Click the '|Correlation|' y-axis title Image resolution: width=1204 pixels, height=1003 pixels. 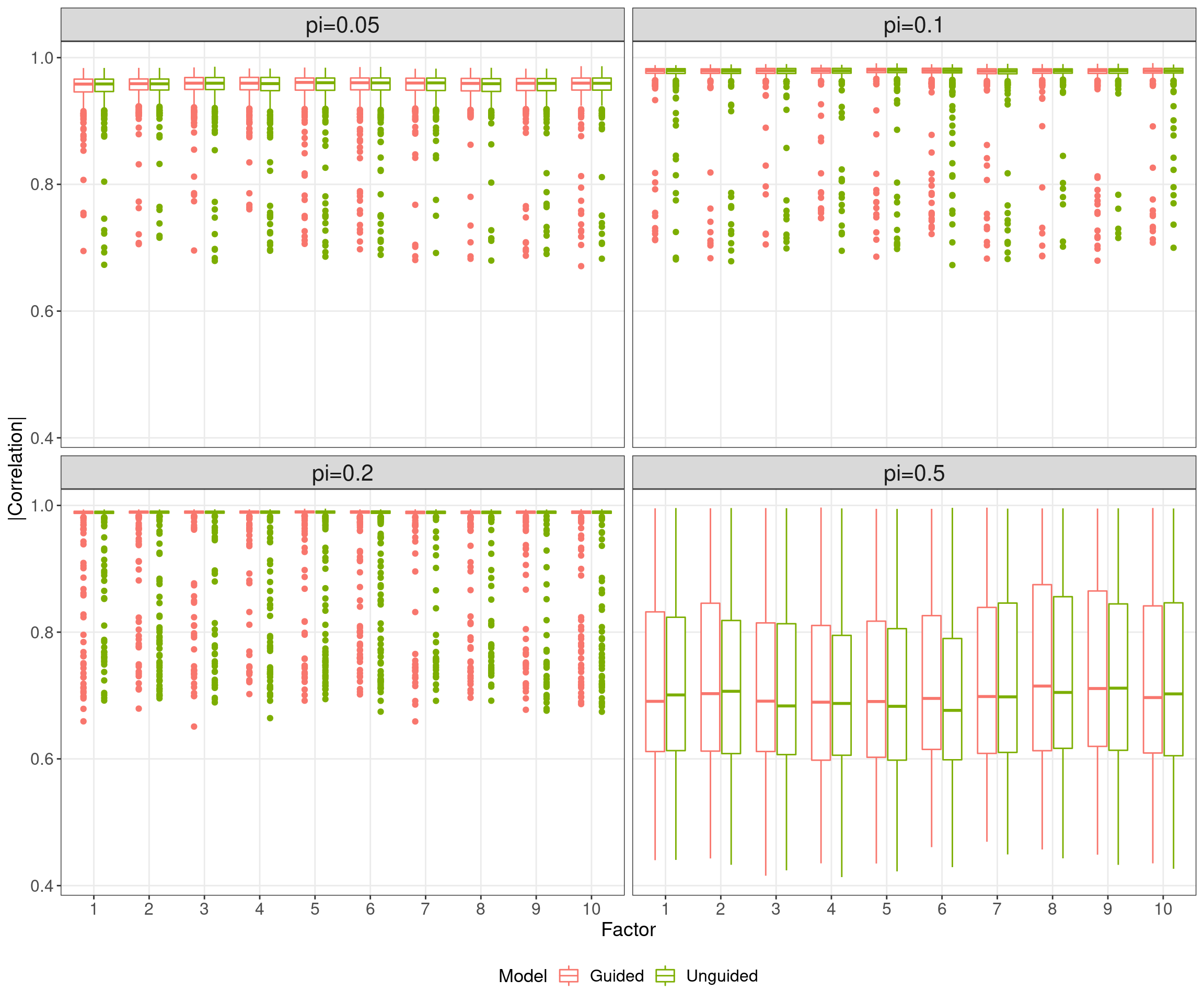[x=16, y=468]
